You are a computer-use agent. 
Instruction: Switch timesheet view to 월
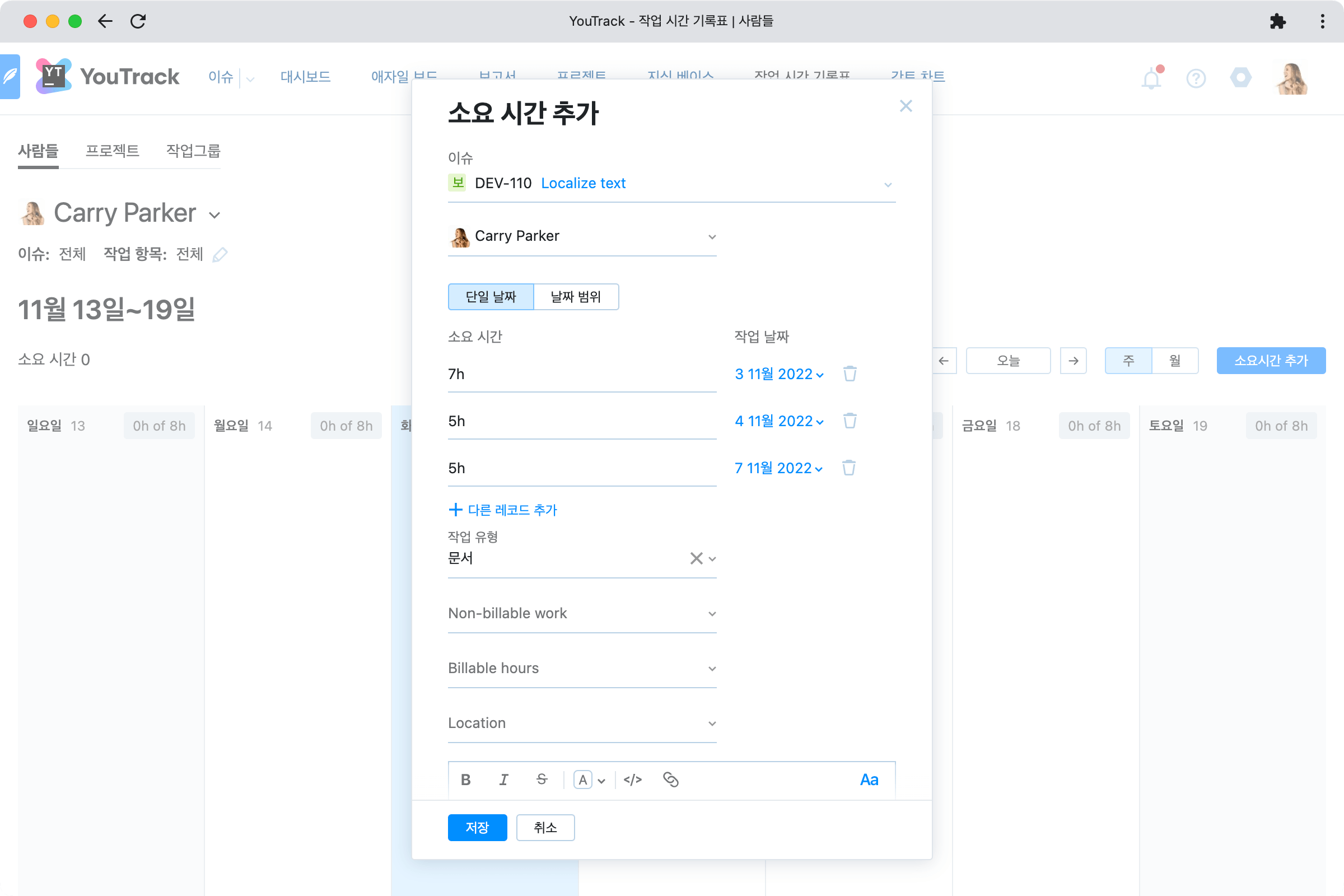pyautogui.click(x=1175, y=361)
